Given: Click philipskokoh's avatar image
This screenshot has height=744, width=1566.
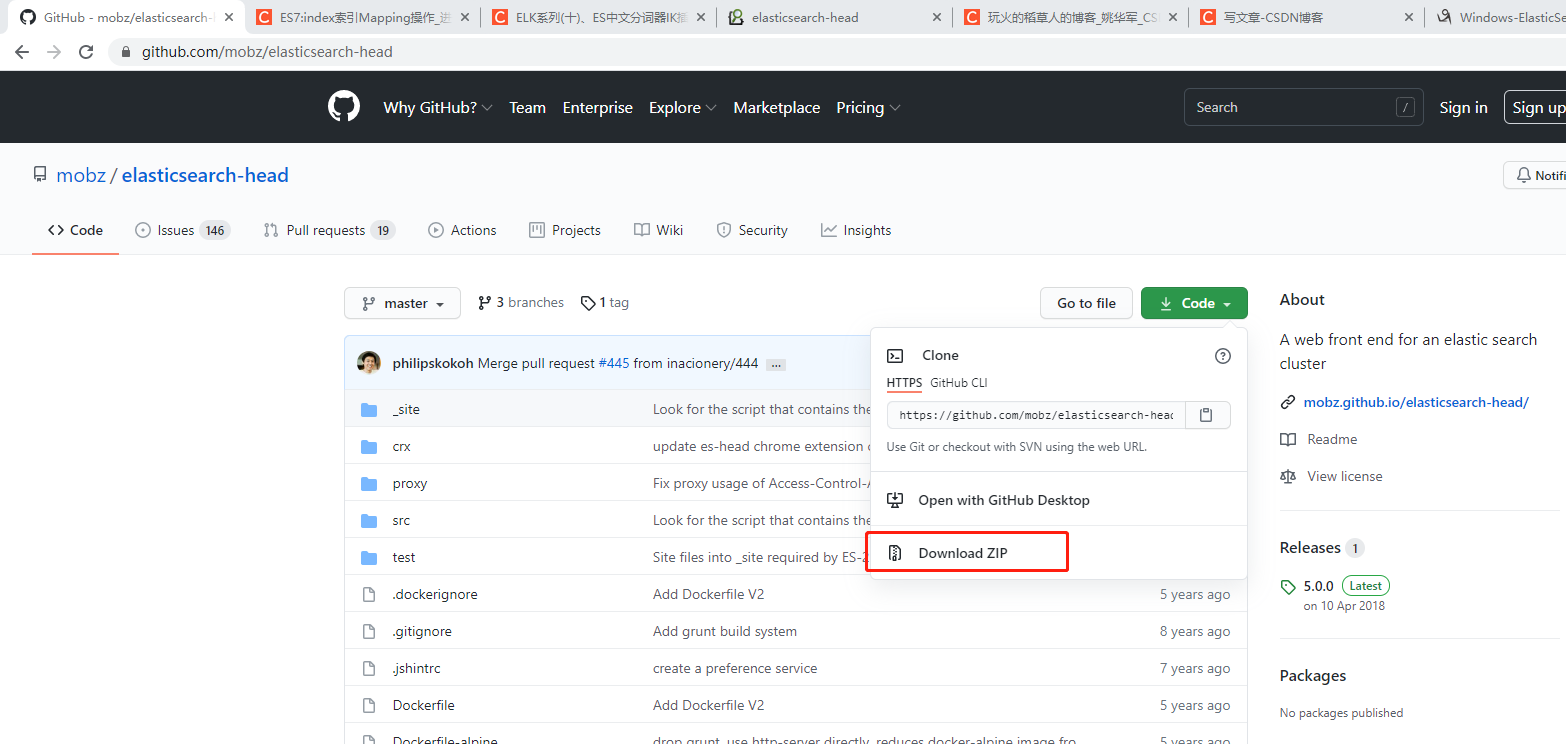Looking at the screenshot, I should coord(369,363).
